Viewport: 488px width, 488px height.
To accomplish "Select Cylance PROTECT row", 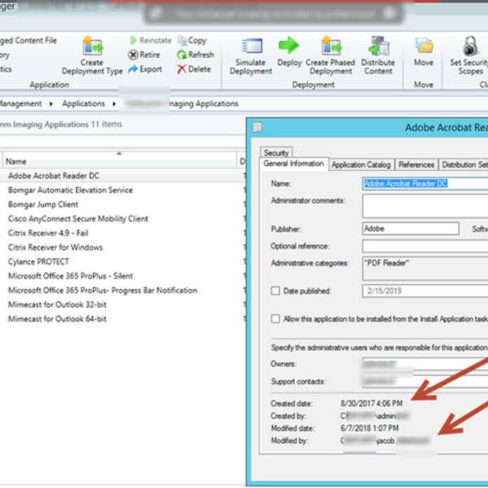I will point(123,262).
